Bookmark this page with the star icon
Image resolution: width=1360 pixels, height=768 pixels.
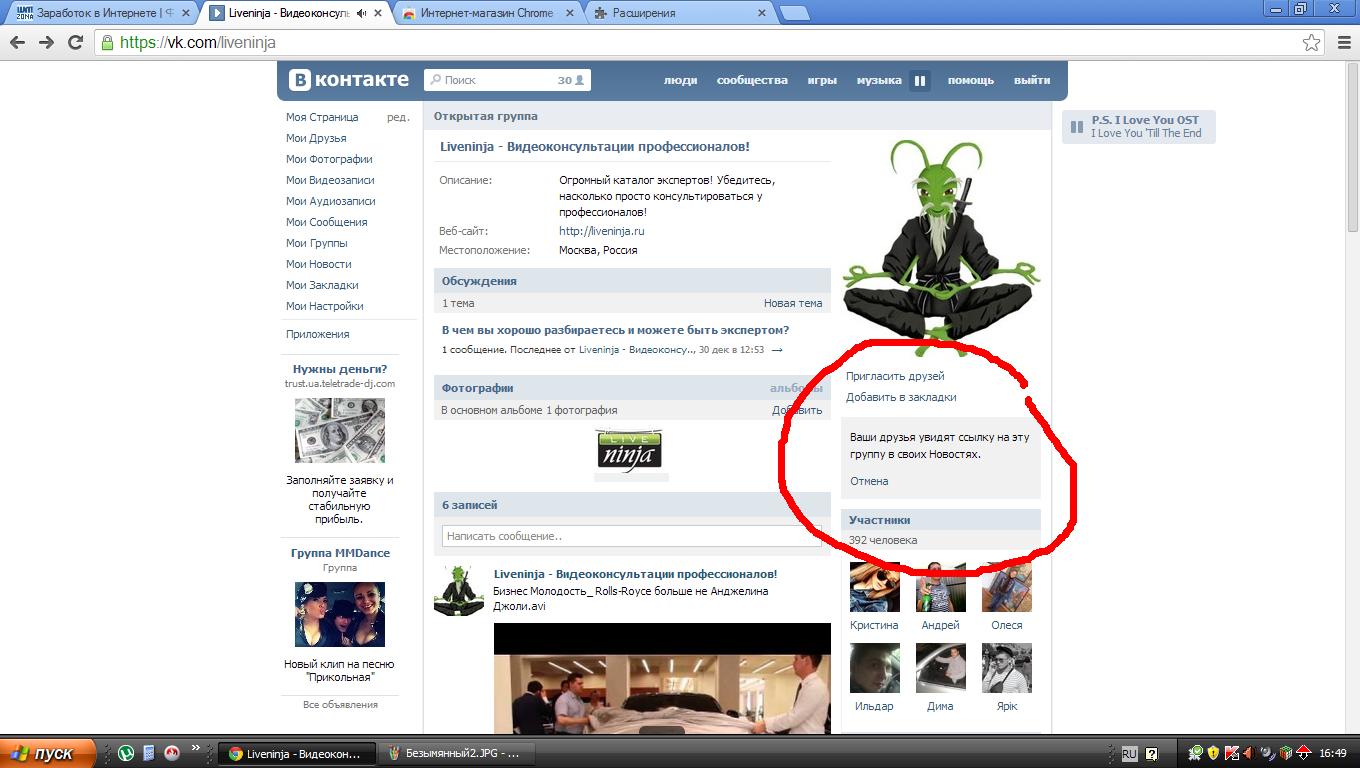click(x=1311, y=43)
